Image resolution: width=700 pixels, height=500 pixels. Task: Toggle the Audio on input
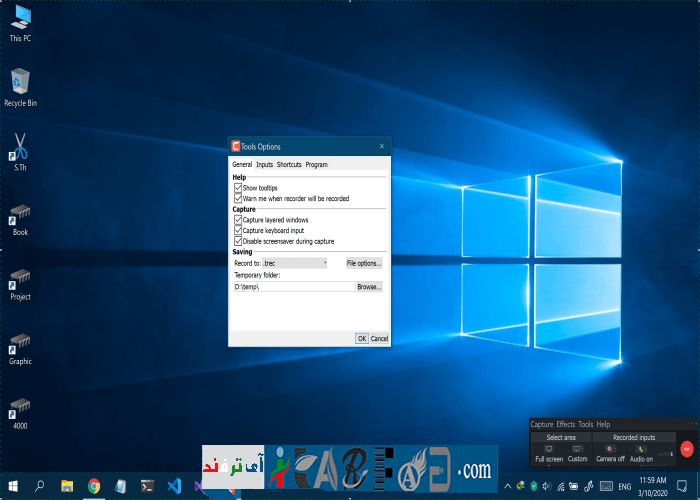click(x=641, y=453)
